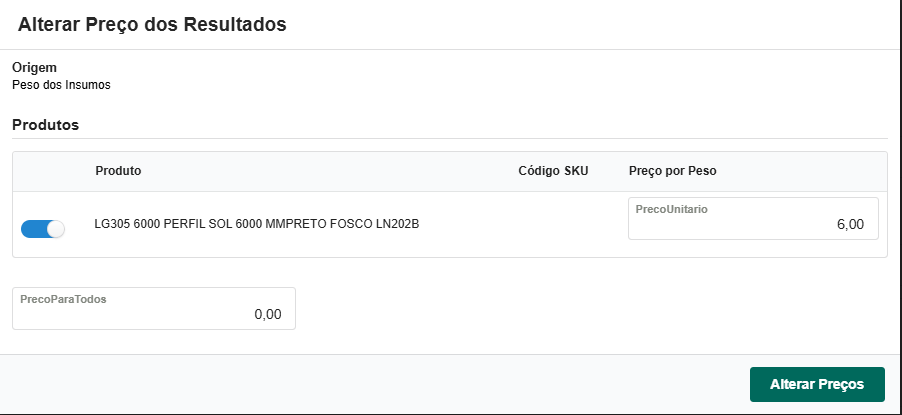Viewport: 902px width, 415px height.
Task: Focus the PrecoUnitario input field
Action: [753, 225]
